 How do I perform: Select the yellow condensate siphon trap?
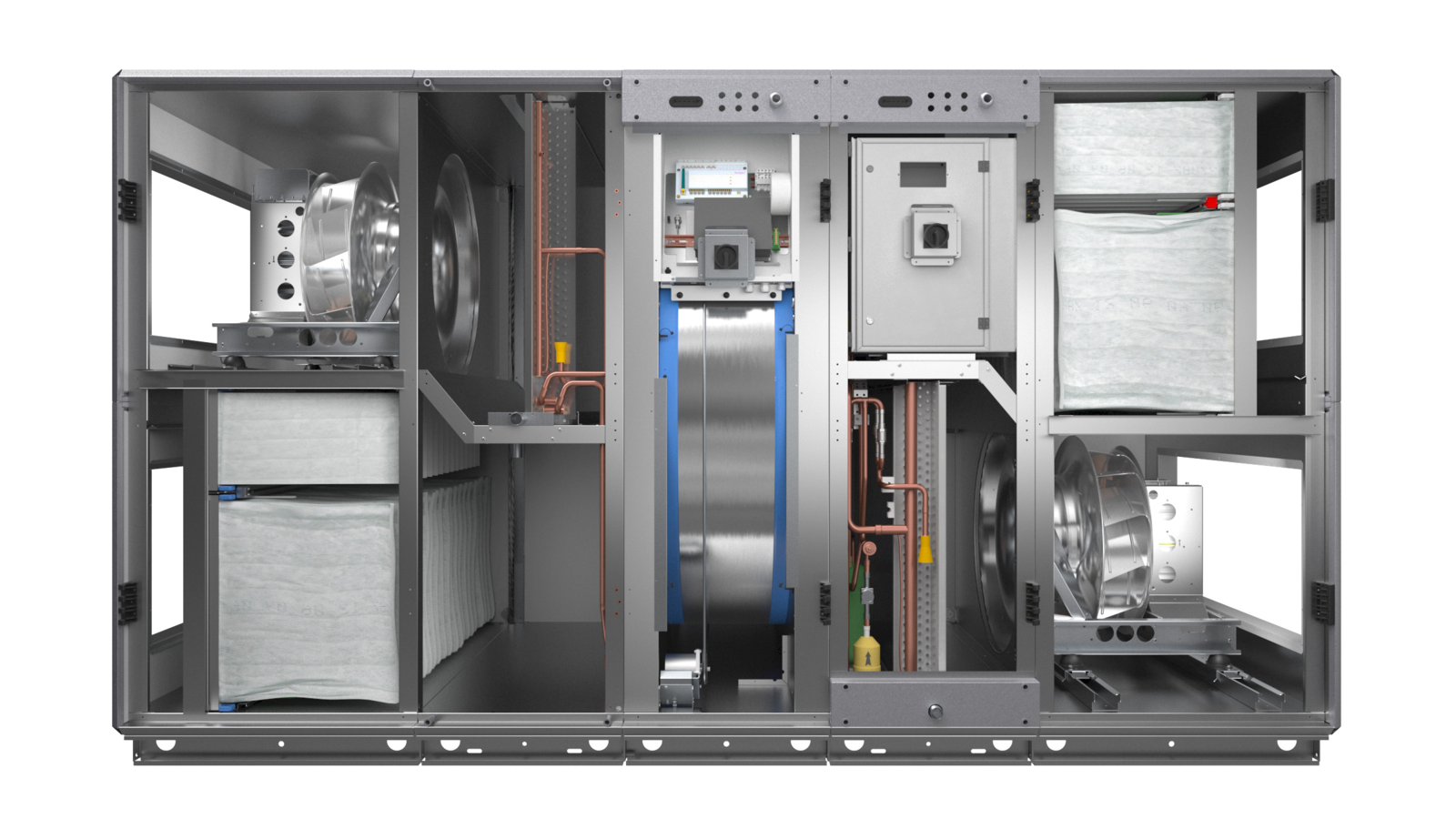pyautogui.click(x=868, y=653)
